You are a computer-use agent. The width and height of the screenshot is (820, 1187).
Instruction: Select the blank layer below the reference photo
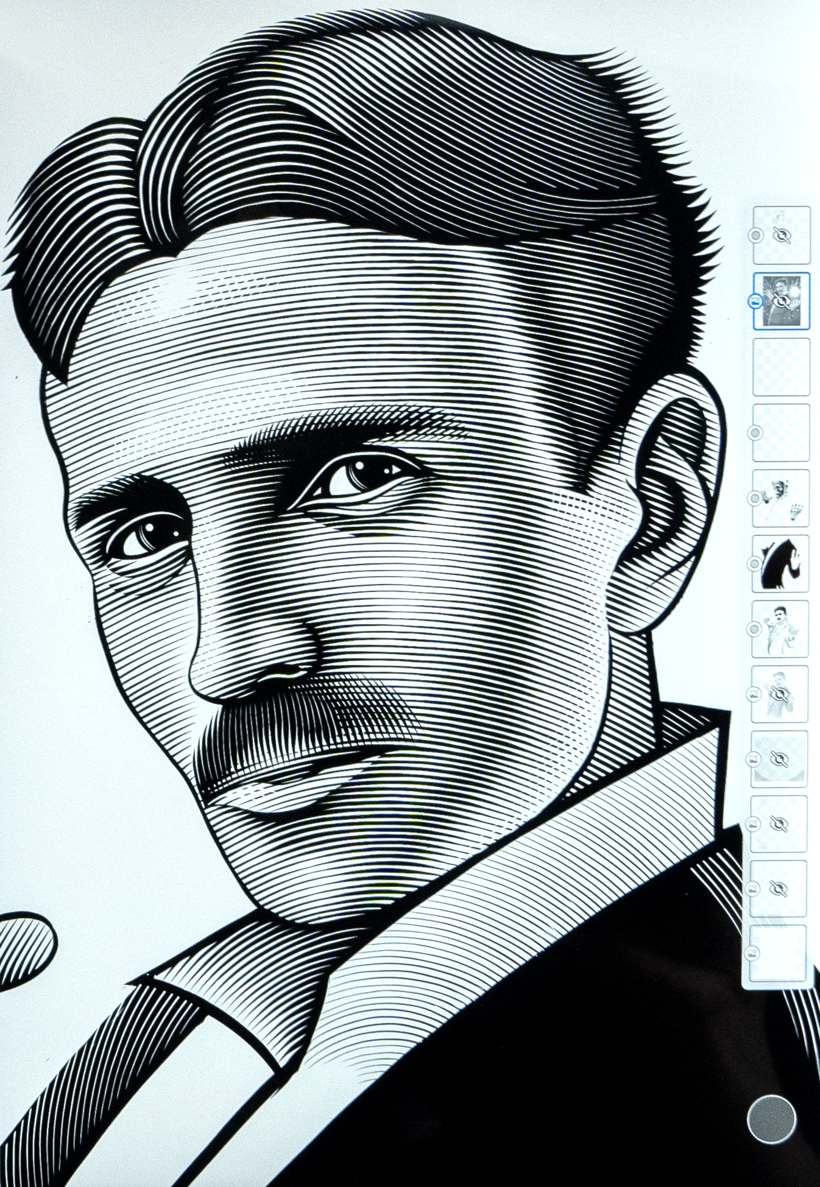pyautogui.click(x=781, y=366)
